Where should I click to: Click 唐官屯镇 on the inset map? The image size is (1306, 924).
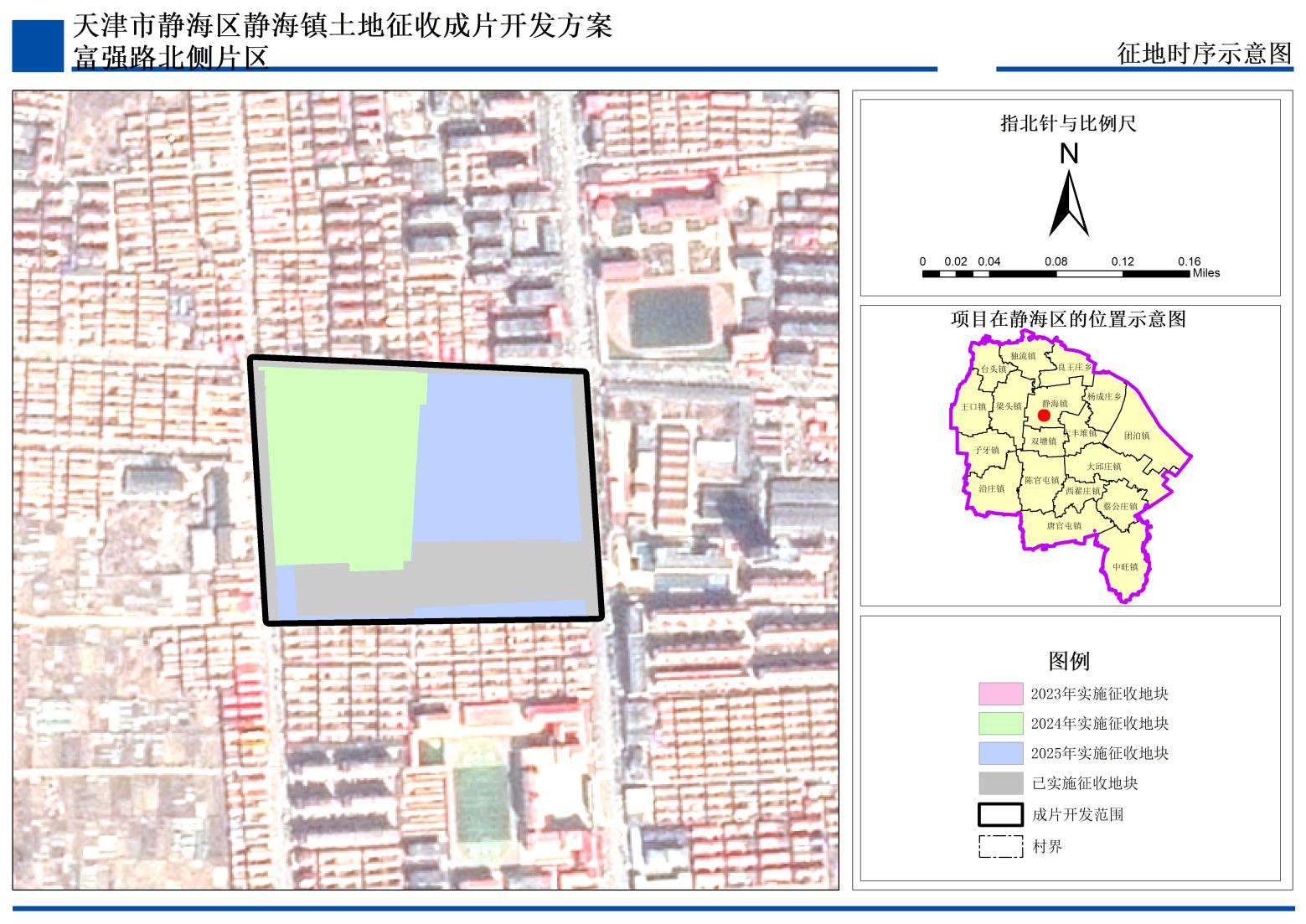coord(1063,526)
